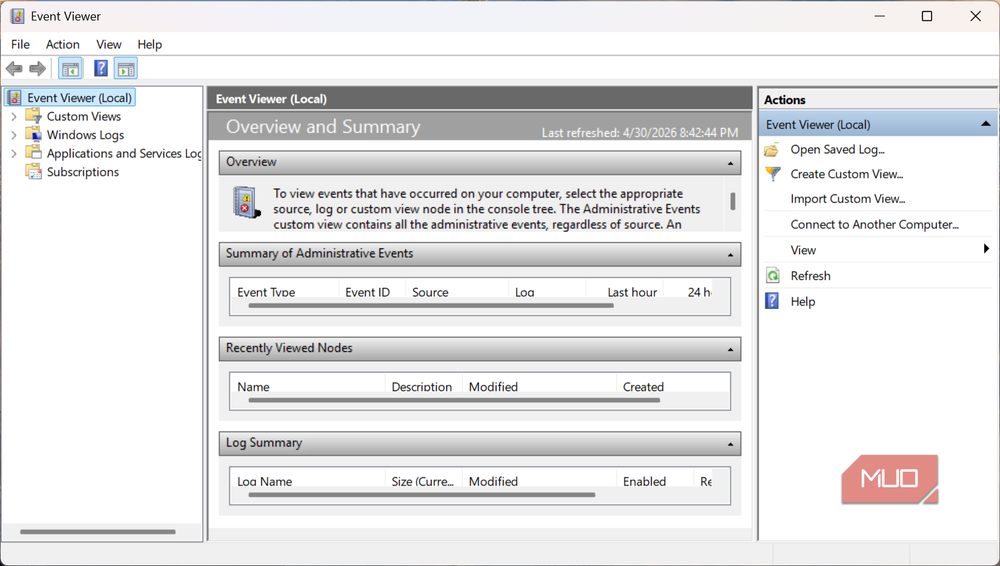Screen dimensions: 1000x566
Task: Click the Windows Logs folder icon
Action: point(33,134)
